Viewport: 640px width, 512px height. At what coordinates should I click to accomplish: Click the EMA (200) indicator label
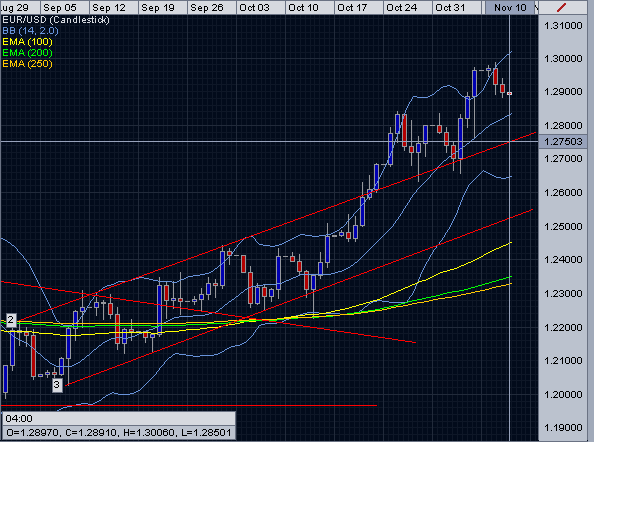(27, 53)
